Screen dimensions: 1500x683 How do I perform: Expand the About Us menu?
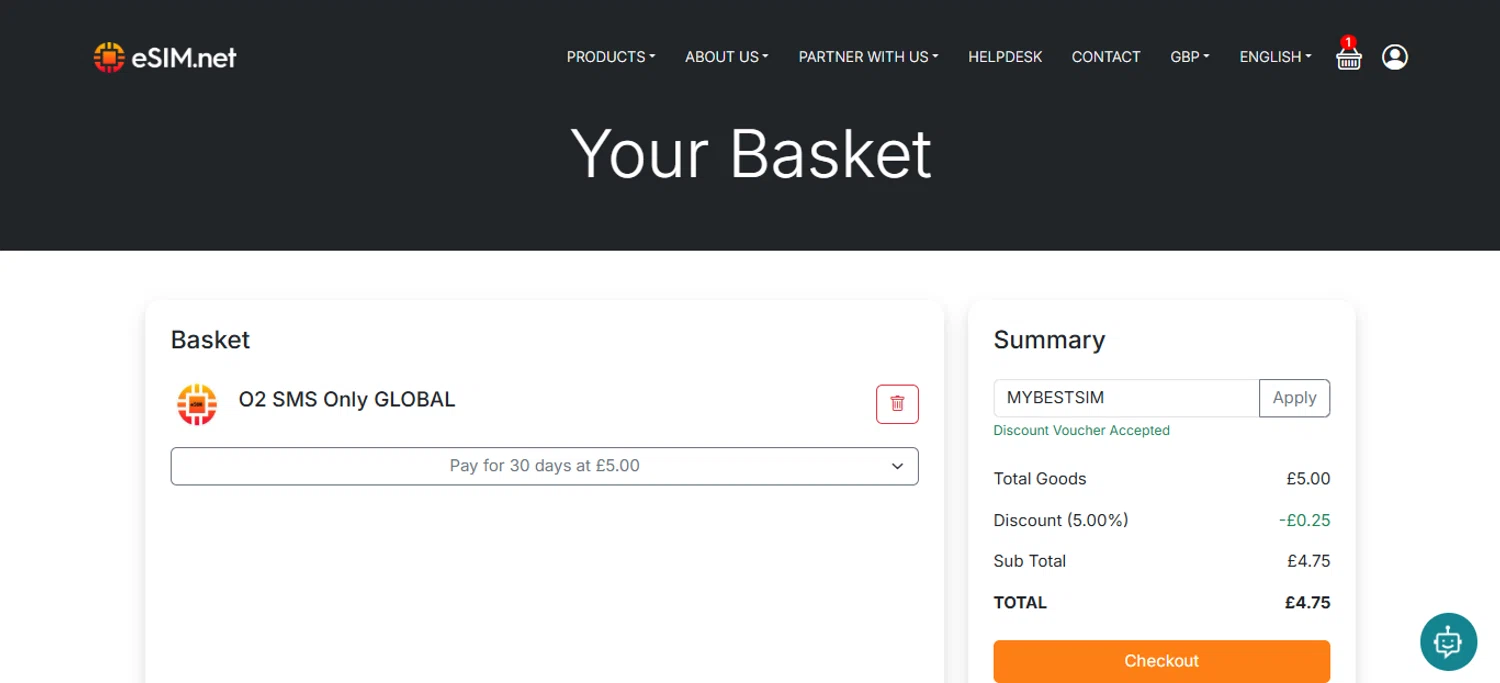coord(726,57)
